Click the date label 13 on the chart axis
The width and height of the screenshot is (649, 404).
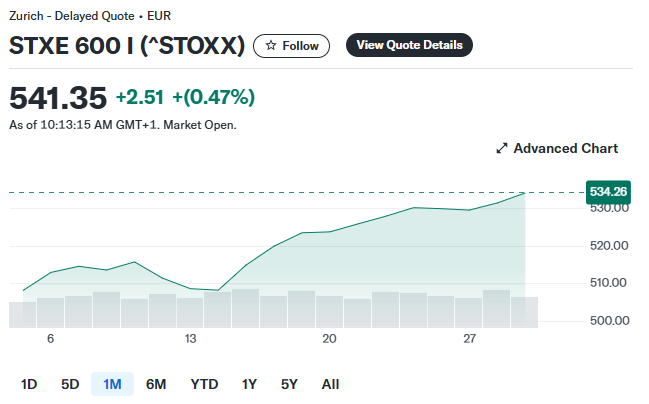coord(190,339)
